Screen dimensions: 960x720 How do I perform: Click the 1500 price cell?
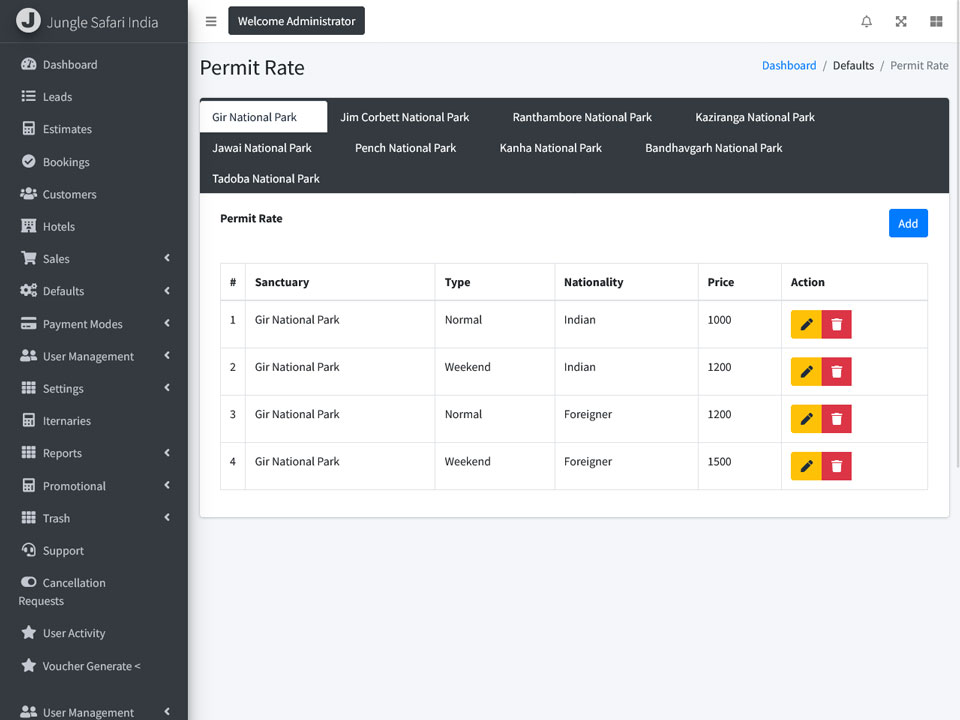click(x=739, y=466)
